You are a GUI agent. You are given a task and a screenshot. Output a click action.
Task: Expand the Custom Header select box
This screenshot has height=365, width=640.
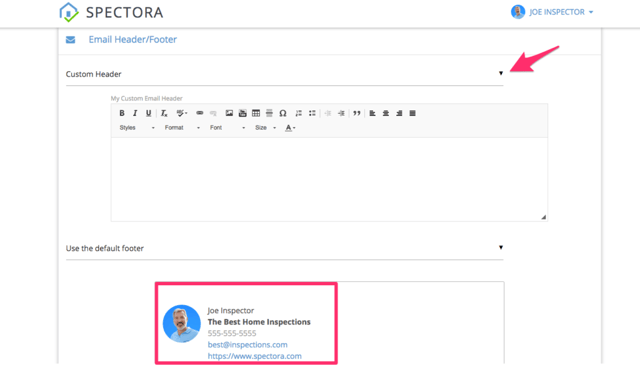click(x=284, y=74)
